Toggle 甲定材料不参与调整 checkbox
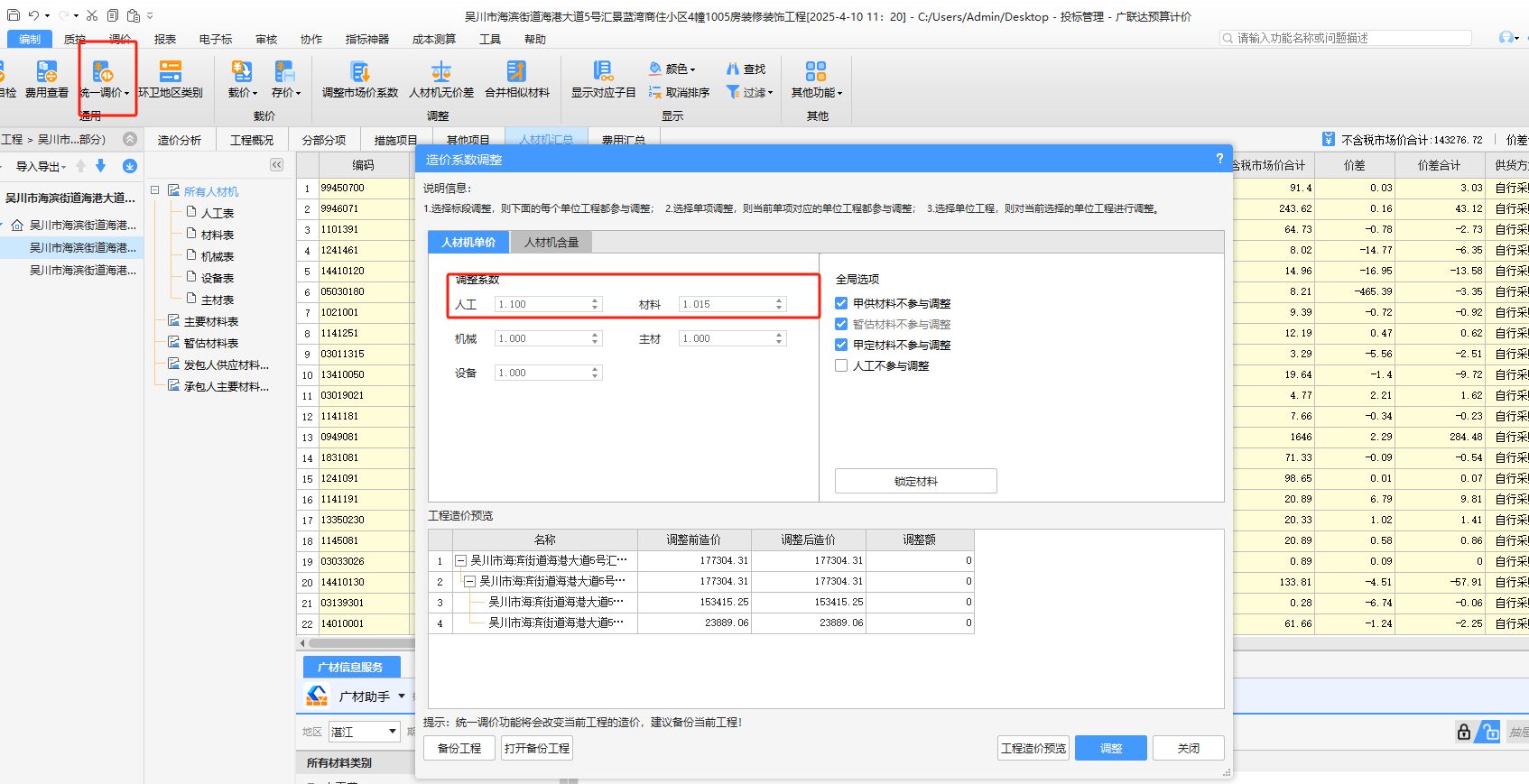This screenshot has height=784, width=1529. [x=841, y=345]
